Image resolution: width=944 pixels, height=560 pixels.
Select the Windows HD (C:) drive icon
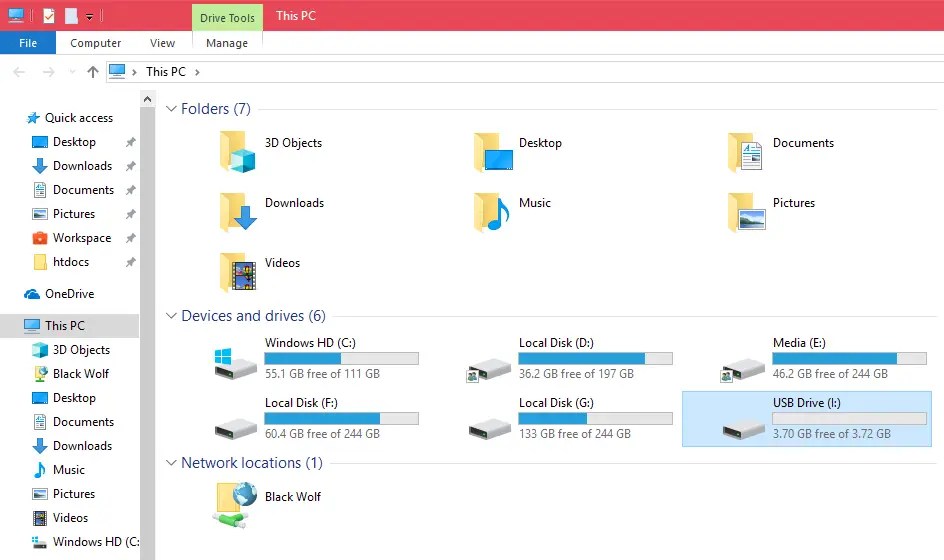[236, 361]
